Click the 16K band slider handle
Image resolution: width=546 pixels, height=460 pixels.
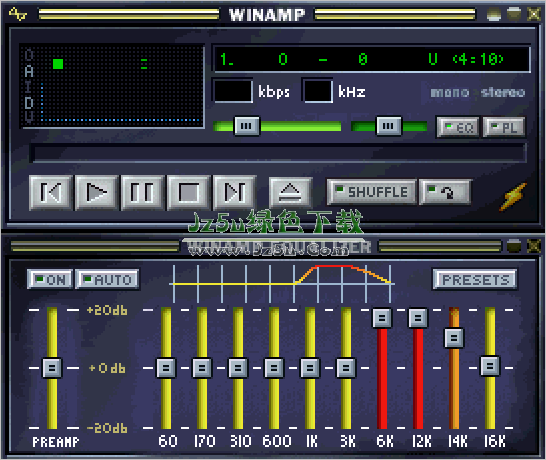[490, 366]
